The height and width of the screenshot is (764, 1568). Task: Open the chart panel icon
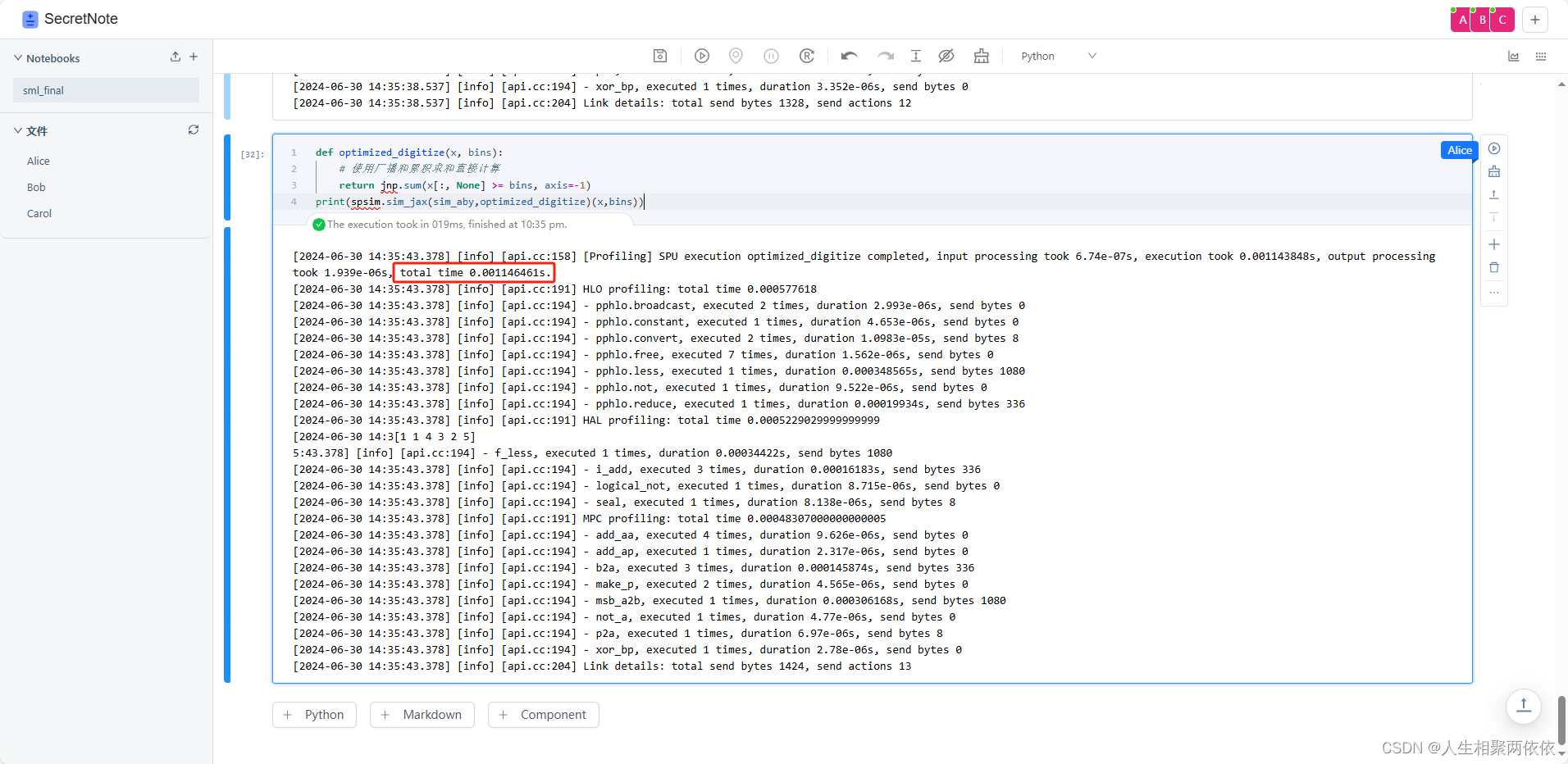[x=1514, y=56]
